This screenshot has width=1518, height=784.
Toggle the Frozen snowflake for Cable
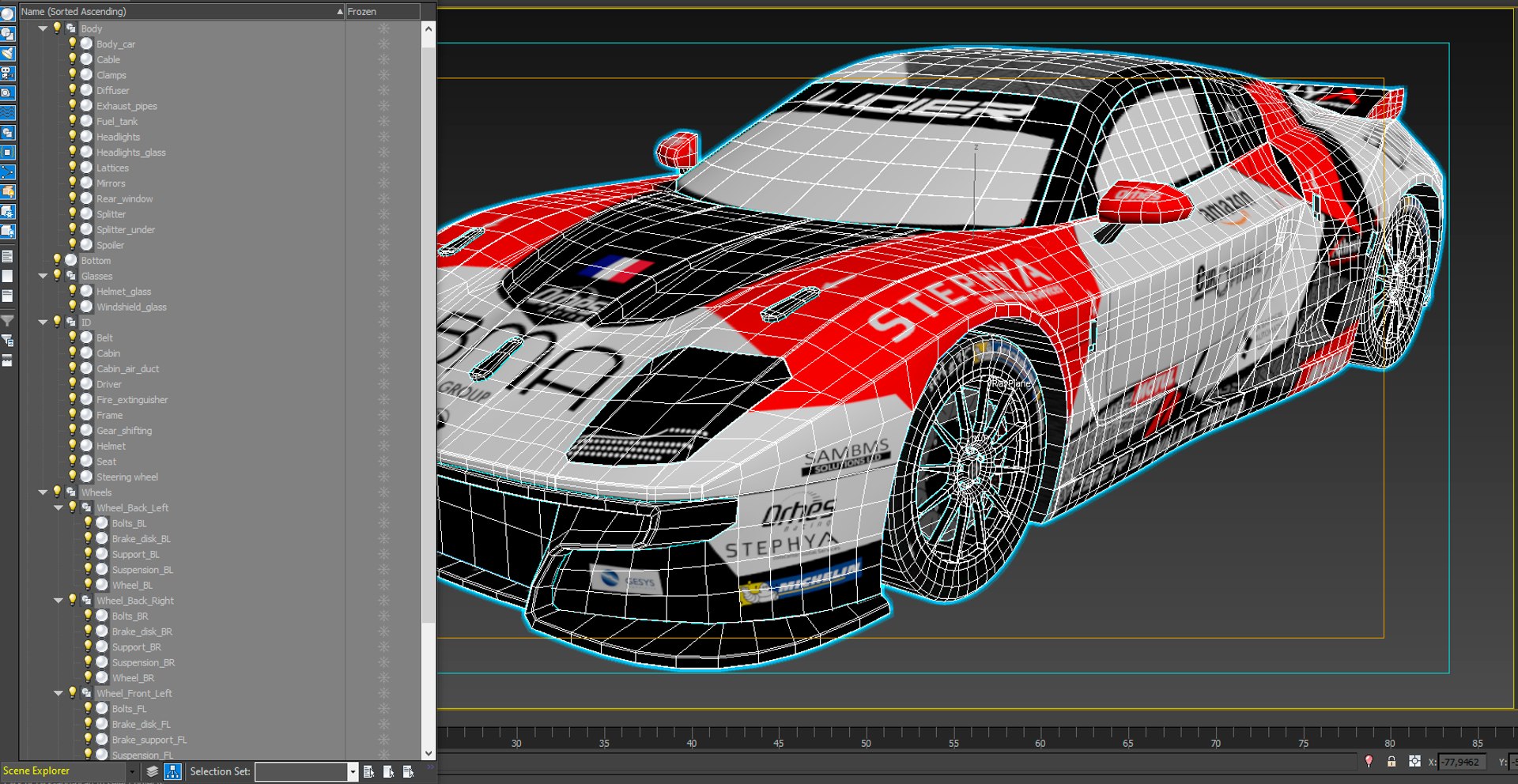[x=383, y=59]
